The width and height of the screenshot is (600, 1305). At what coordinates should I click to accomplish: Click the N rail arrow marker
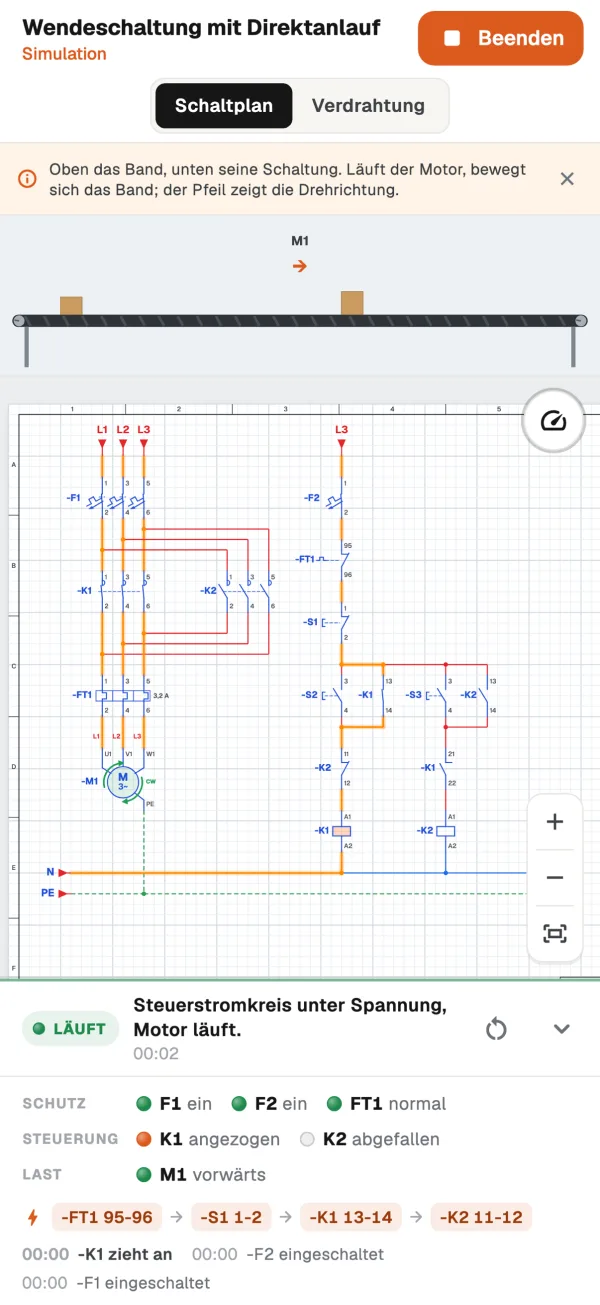tap(62, 872)
